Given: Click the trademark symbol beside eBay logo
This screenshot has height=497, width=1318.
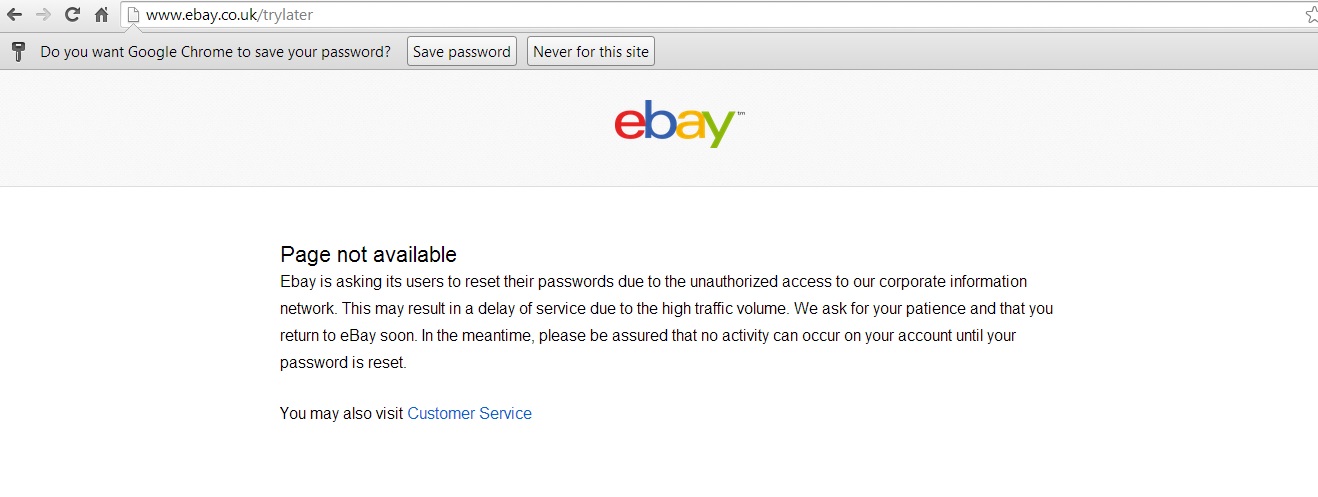Looking at the screenshot, I should 741,113.
